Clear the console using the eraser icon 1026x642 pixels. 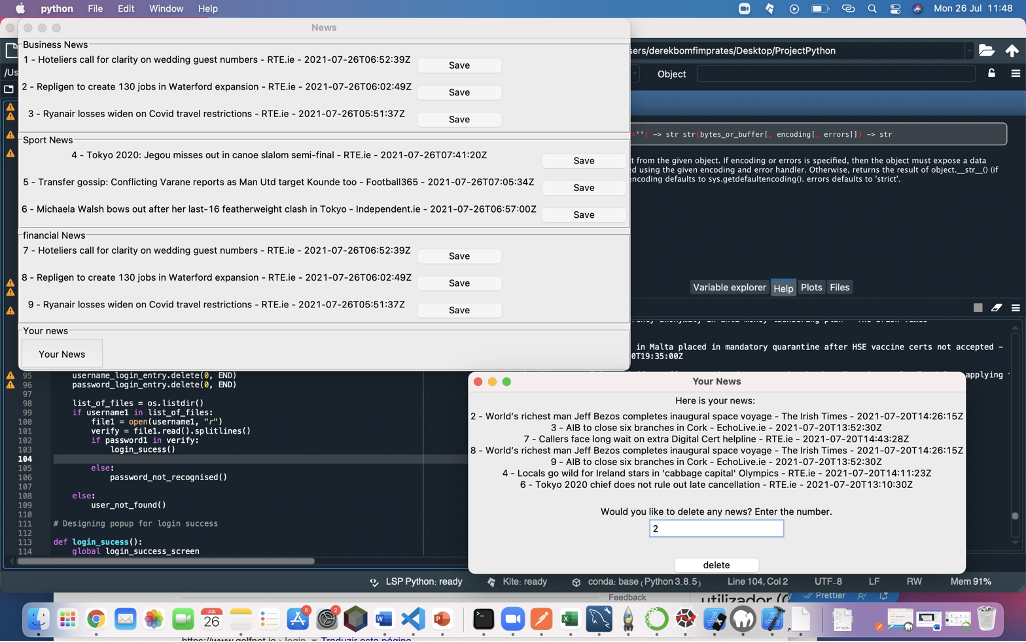[996, 308]
